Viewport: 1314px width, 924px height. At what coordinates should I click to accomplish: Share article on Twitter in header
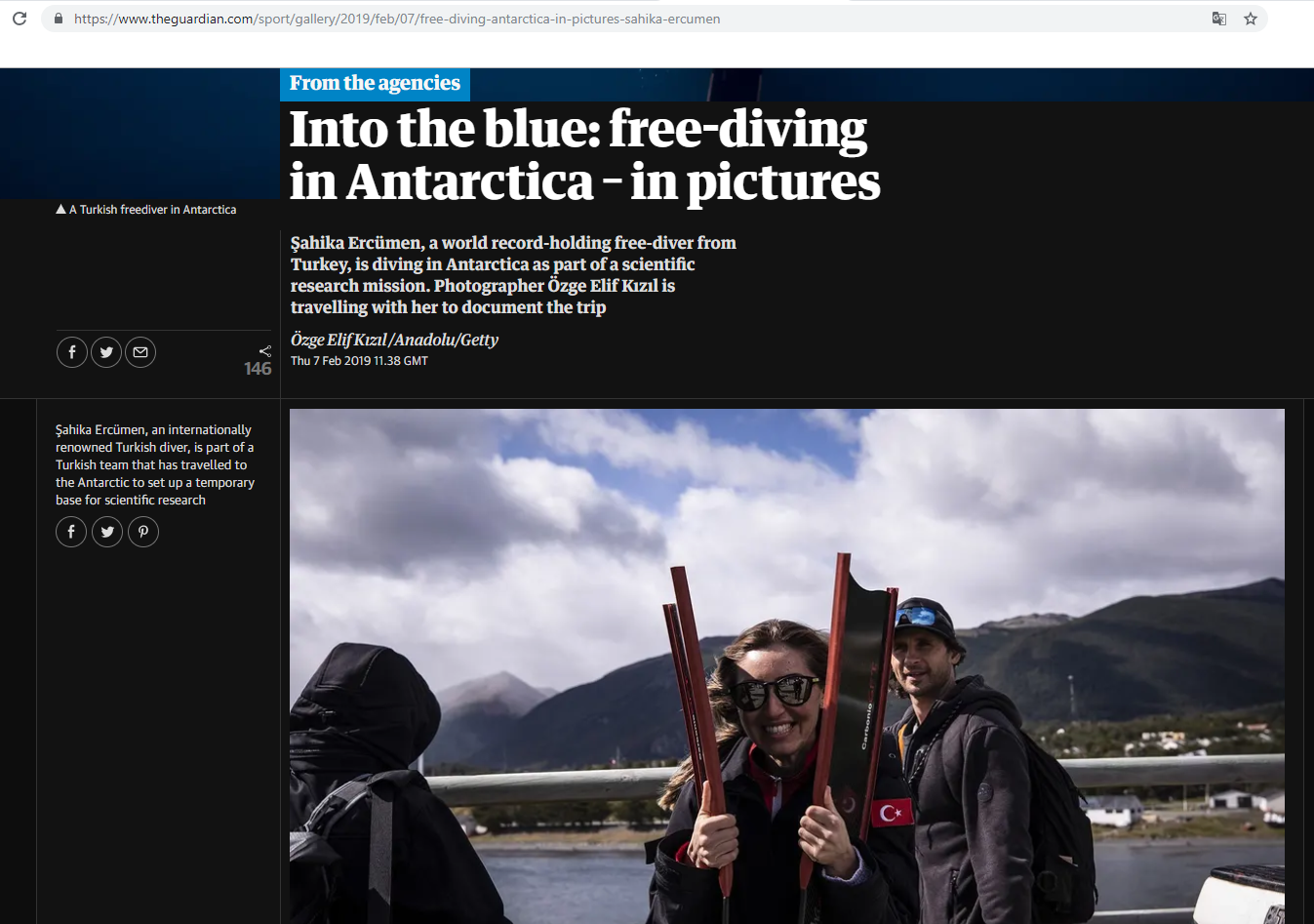coord(106,352)
